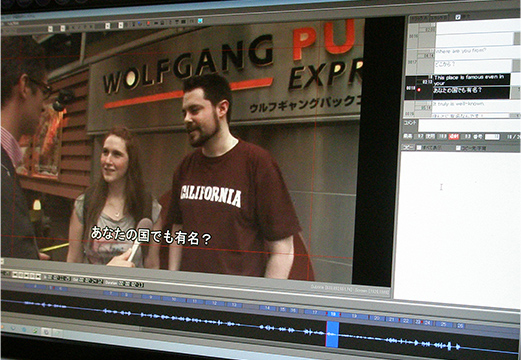Click the on-screen subtitle 'あなたの国でも有名？'
This screenshot has width=521, height=360.
151,236
